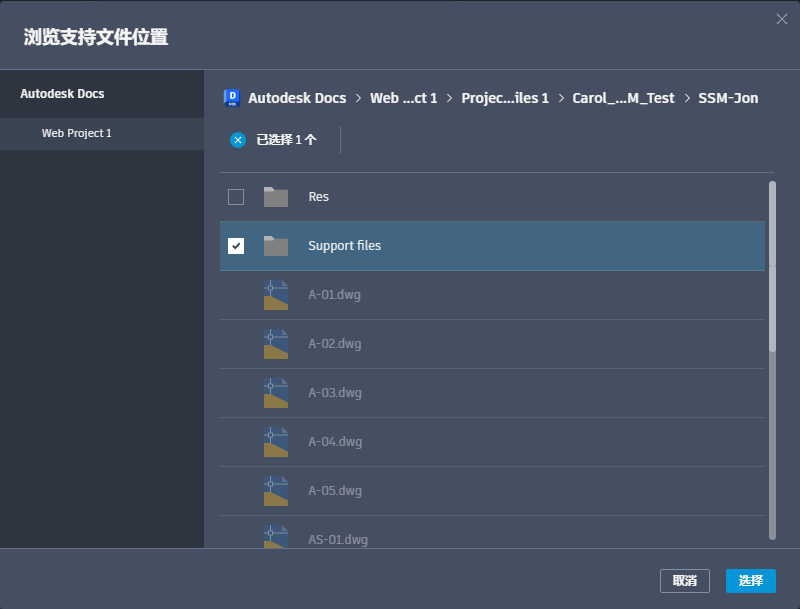The width and height of the screenshot is (800, 609).
Task: Click the 已选择 1 个 selection count text
Action: [286, 140]
